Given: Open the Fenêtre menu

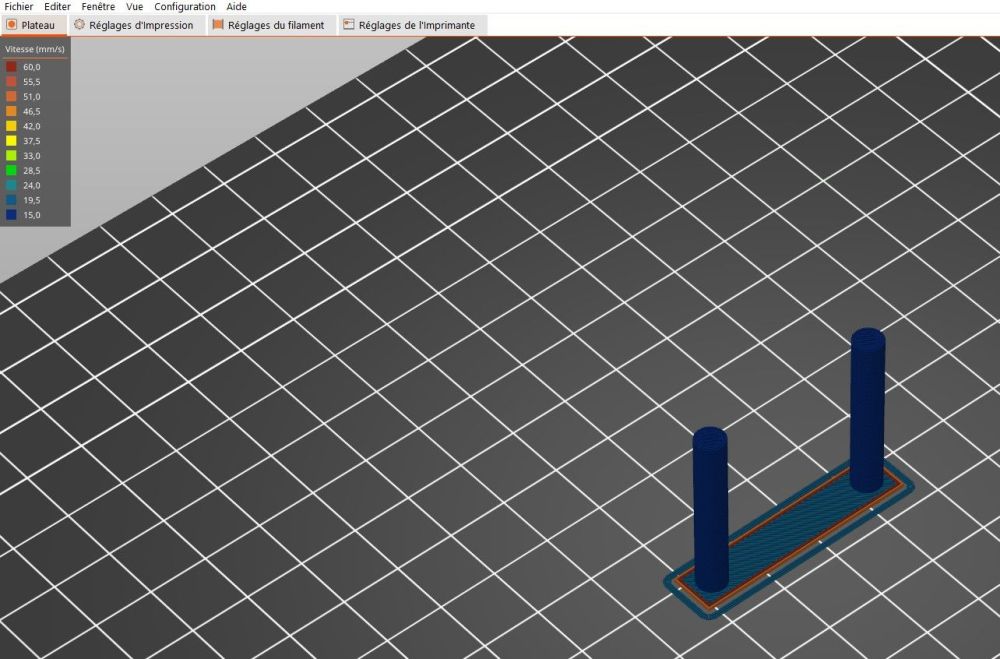Looking at the screenshot, I should (98, 6).
